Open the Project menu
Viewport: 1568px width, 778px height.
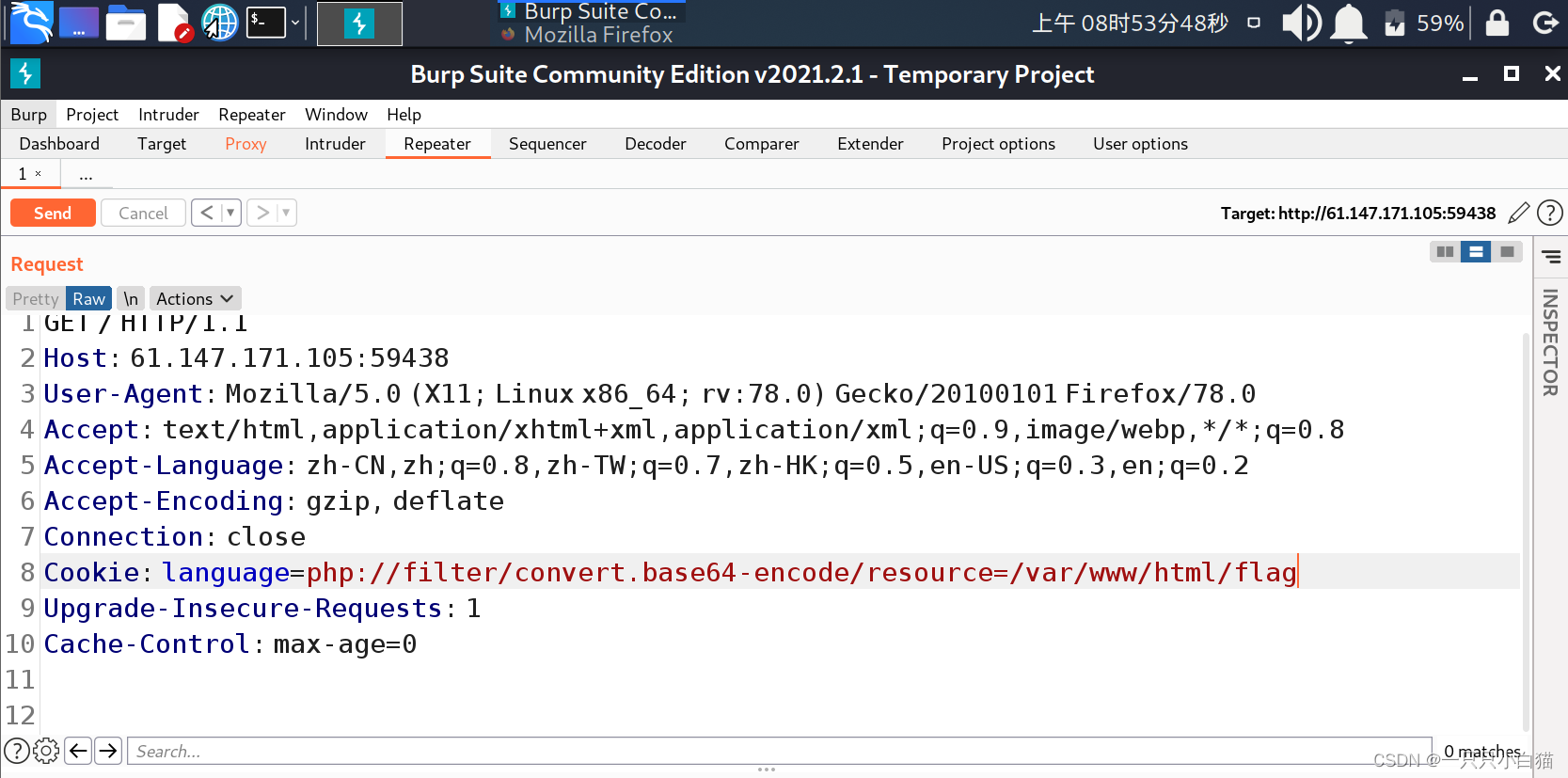[92, 115]
